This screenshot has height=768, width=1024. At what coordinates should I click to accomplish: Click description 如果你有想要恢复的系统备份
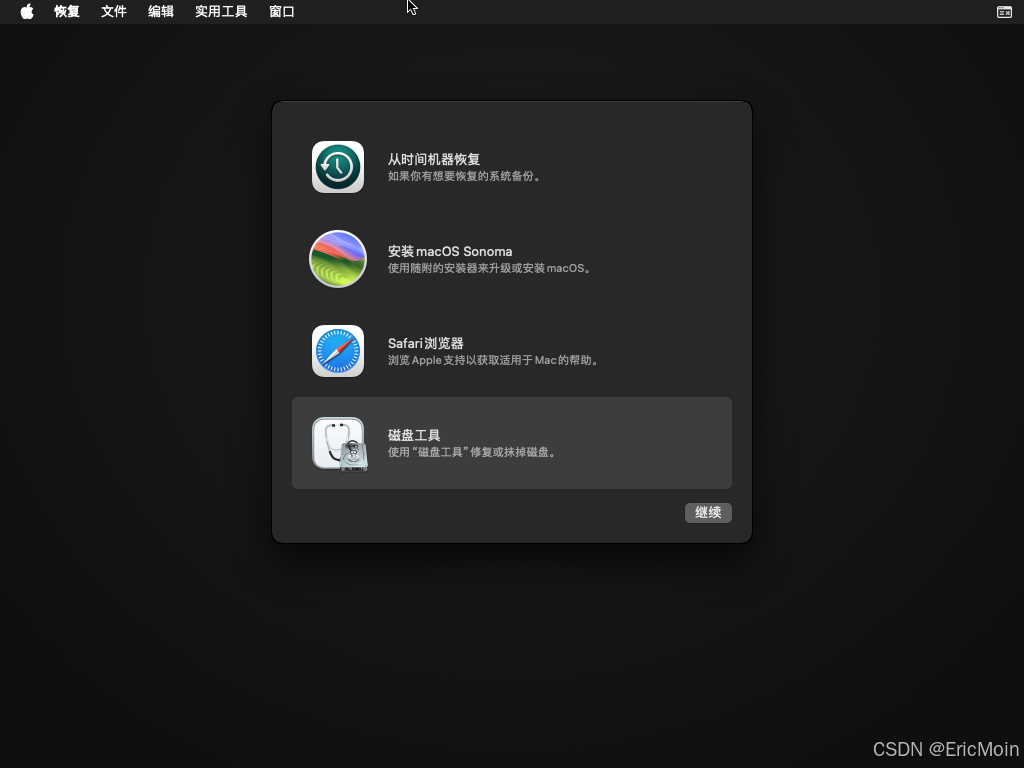464,176
